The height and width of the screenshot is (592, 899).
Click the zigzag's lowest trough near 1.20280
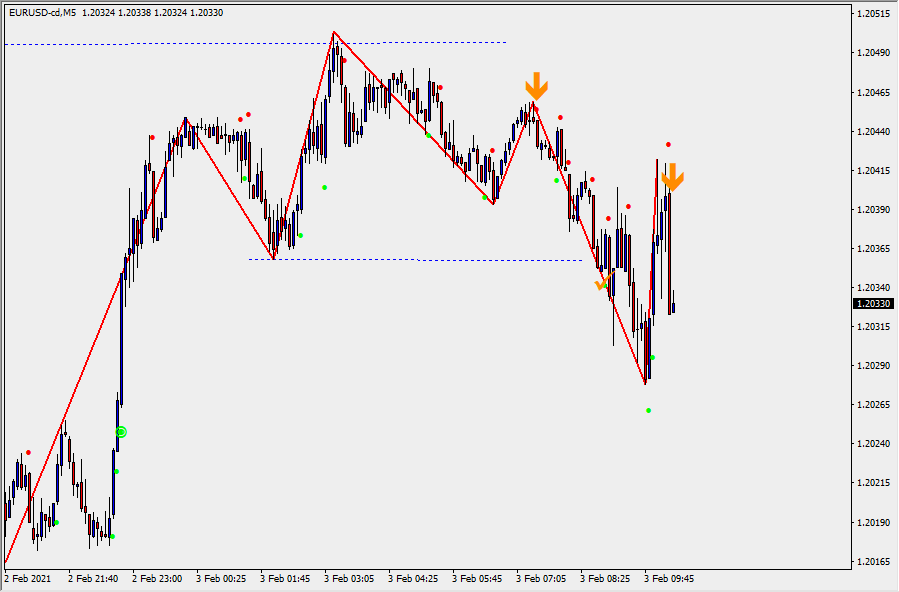tap(645, 382)
